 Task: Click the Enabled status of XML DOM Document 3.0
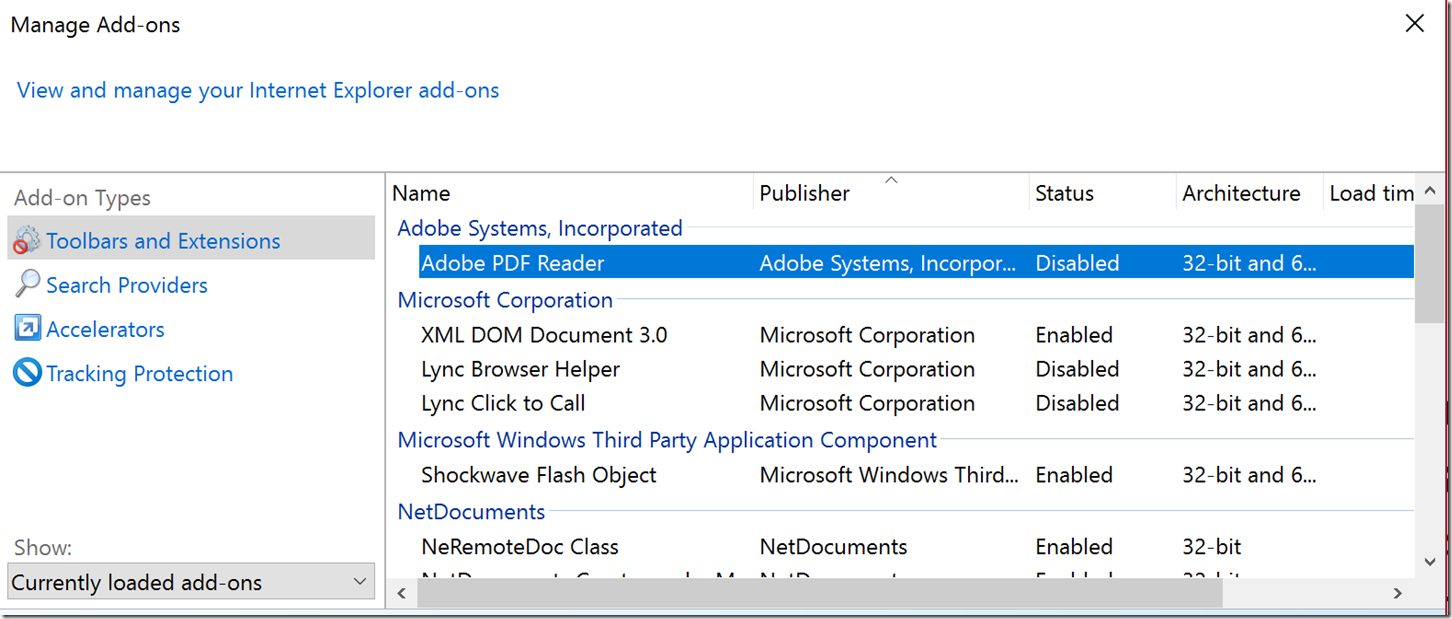[x=1074, y=335]
